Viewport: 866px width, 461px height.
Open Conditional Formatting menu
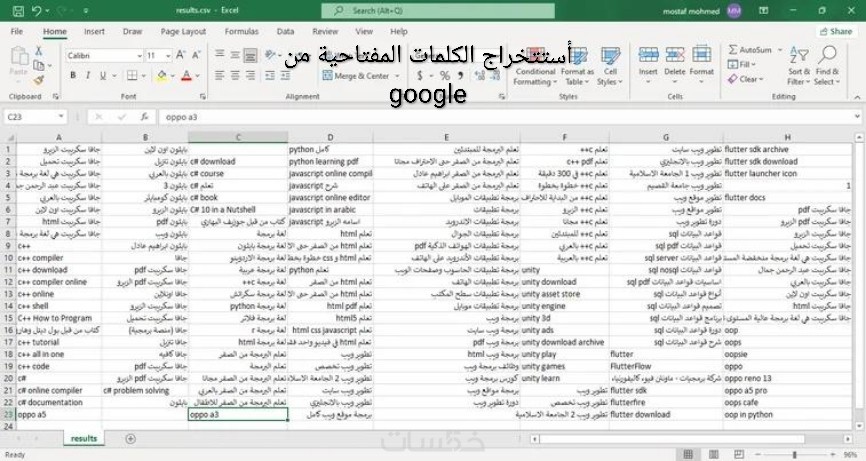coord(535,67)
